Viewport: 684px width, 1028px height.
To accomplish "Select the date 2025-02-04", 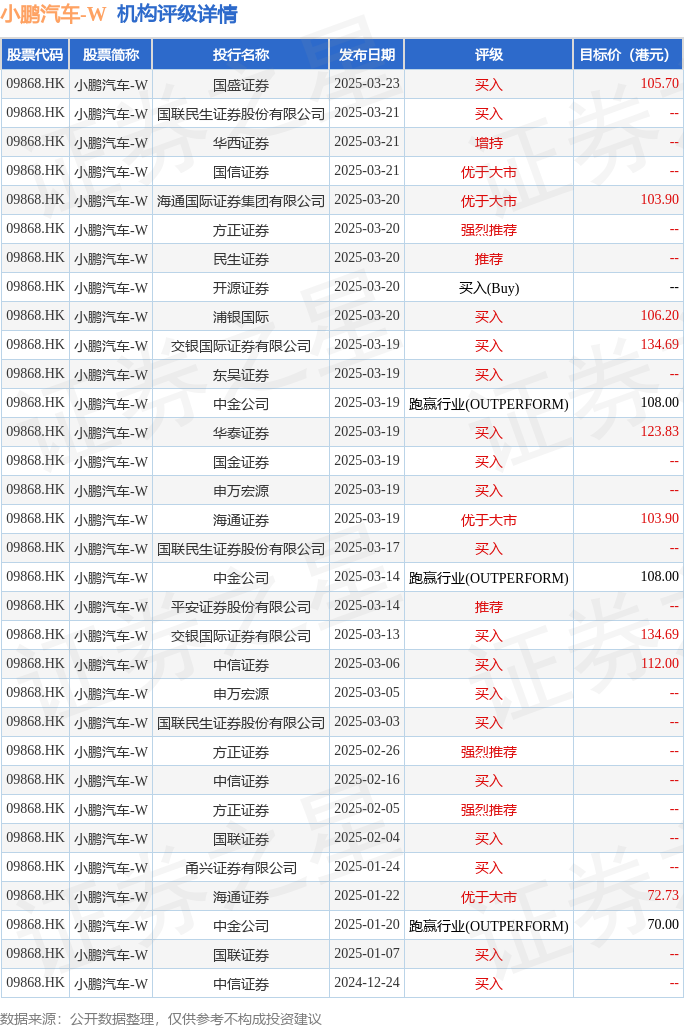I will (x=367, y=837).
